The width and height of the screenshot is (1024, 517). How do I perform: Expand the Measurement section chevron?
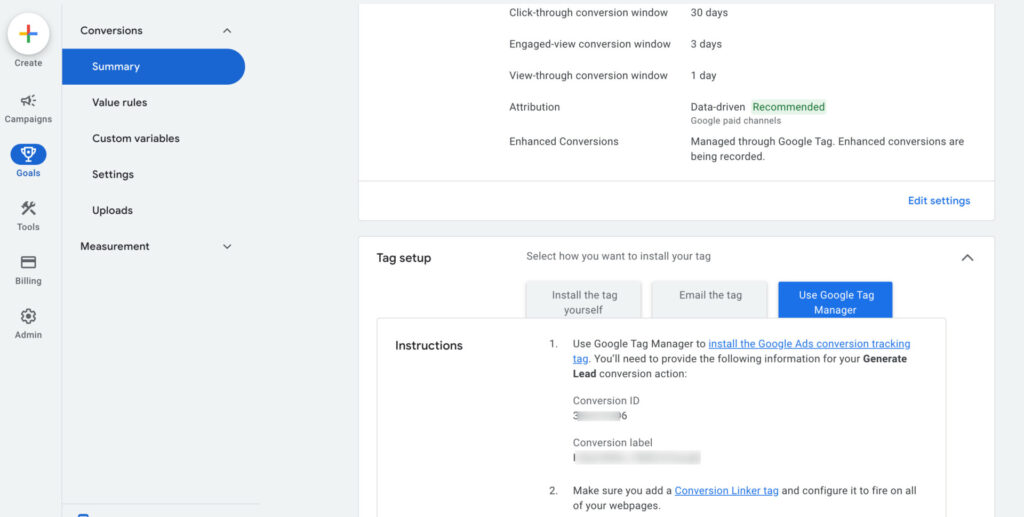227,246
